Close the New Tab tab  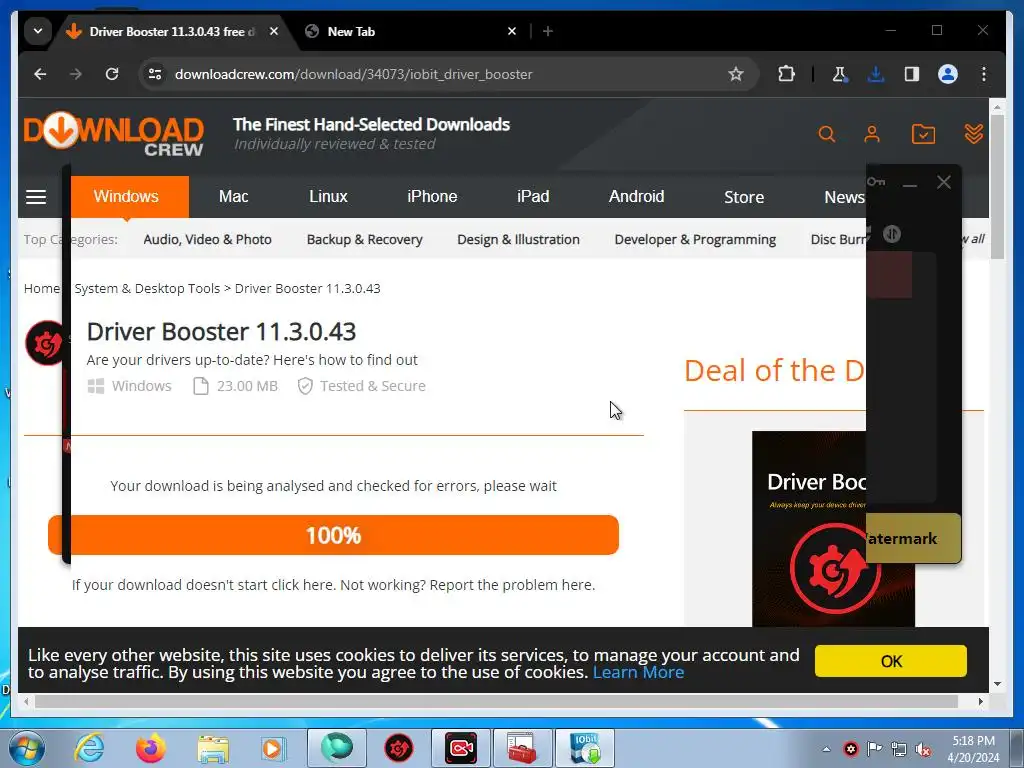point(512,31)
